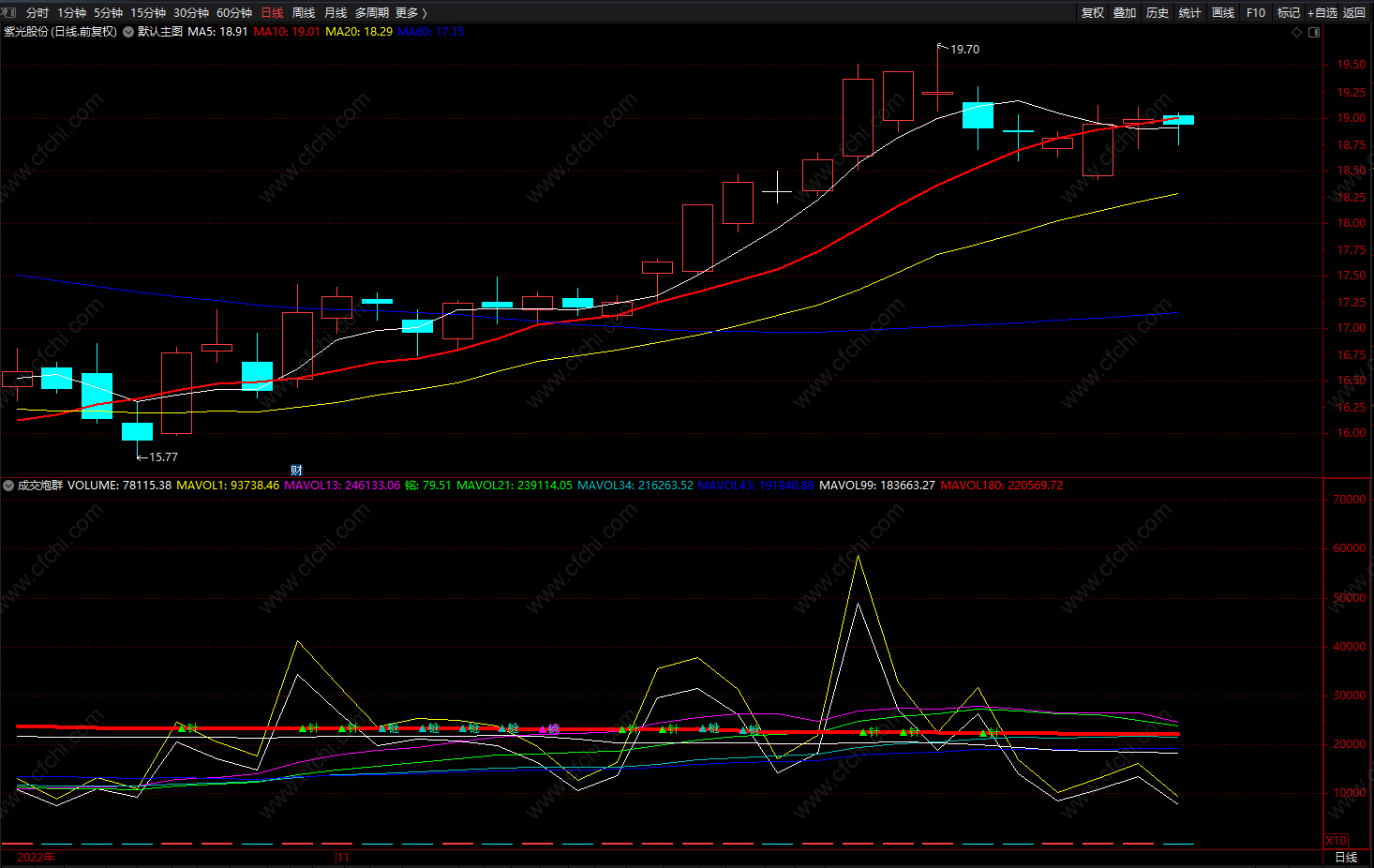Open the 画线 drawing tools
Viewport: 1374px width, 868px height.
(x=1223, y=13)
